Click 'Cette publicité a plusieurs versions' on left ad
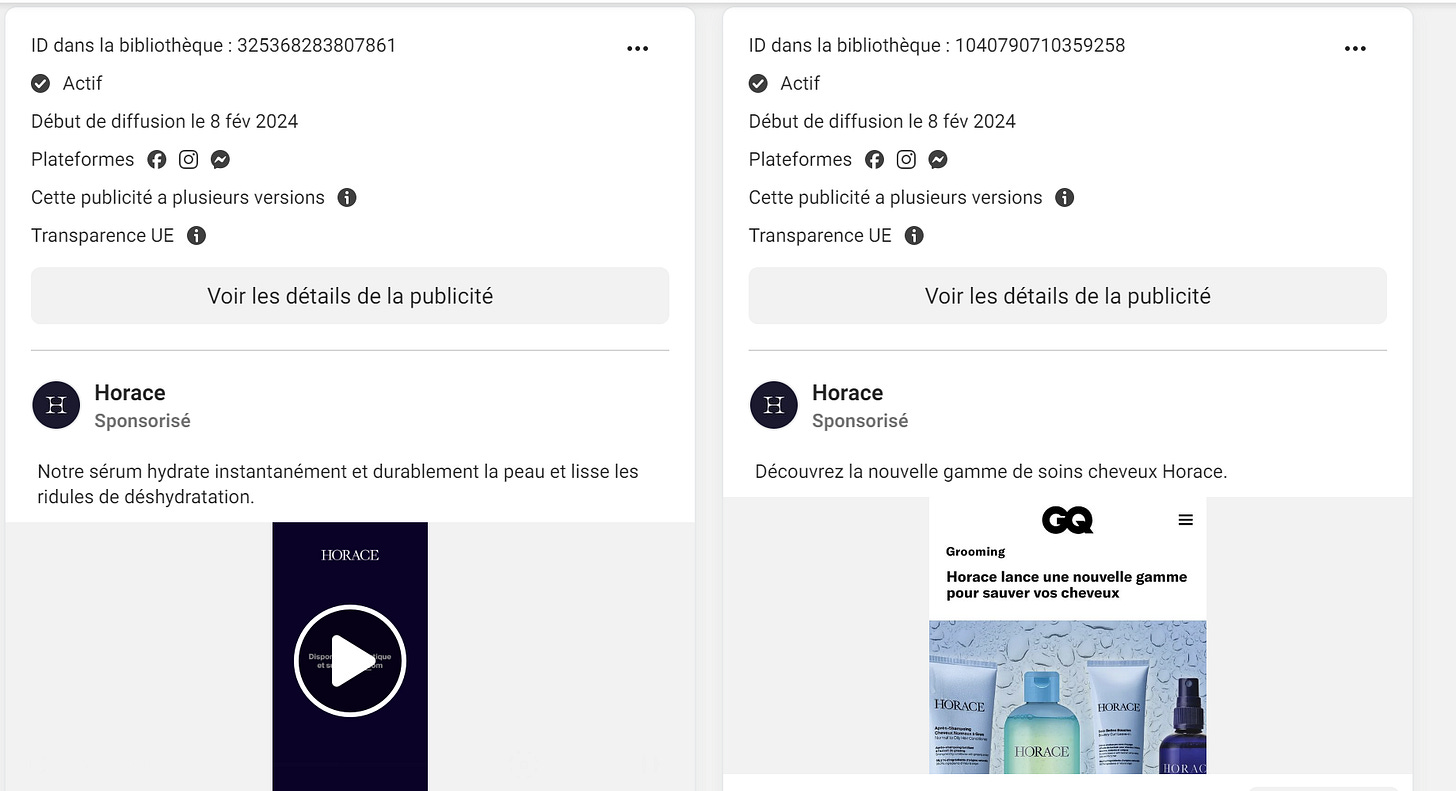This screenshot has width=1456, height=791. pyautogui.click(x=178, y=197)
